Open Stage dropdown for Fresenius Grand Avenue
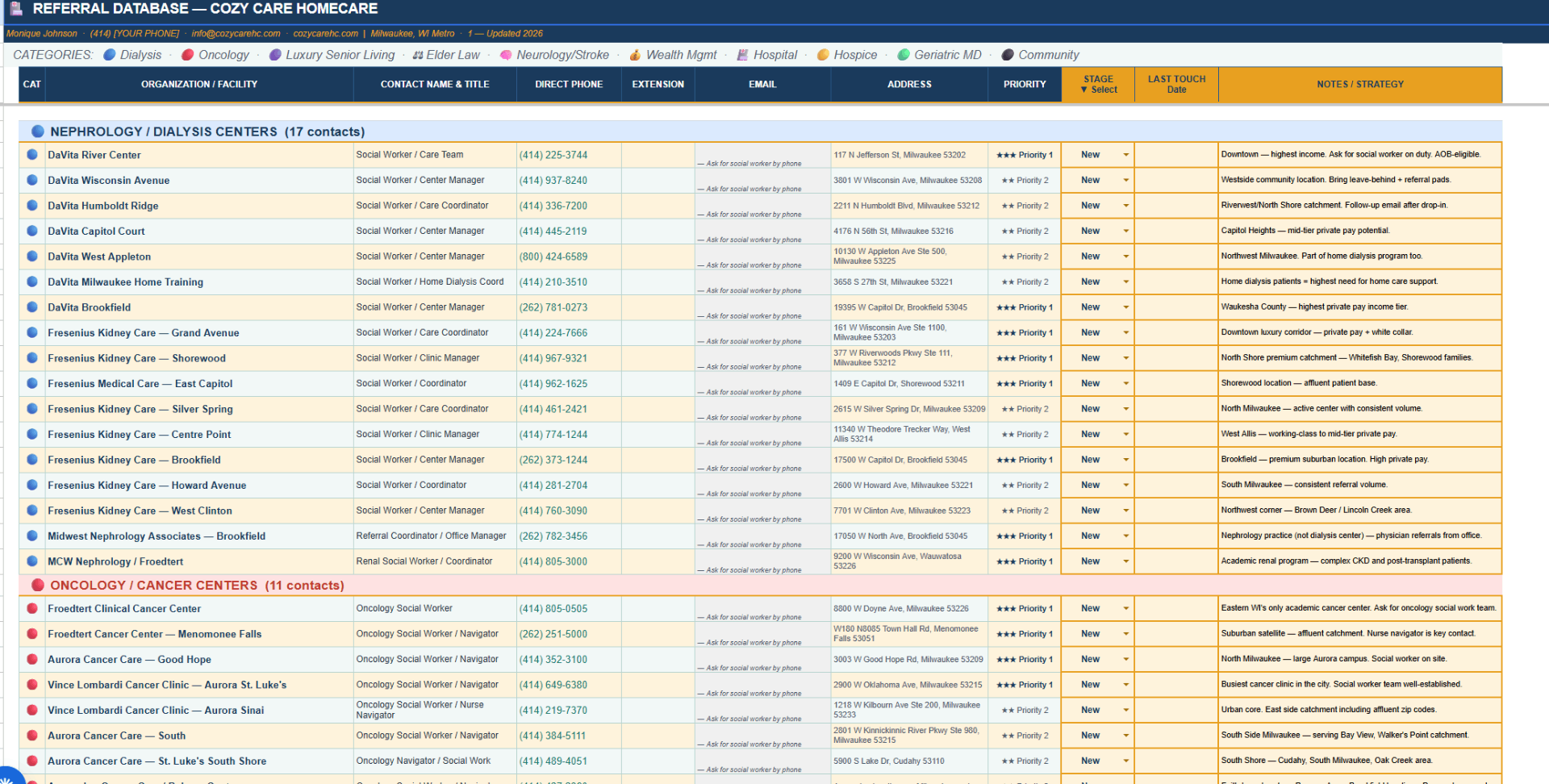This screenshot has width=1549, height=784. [1126, 332]
